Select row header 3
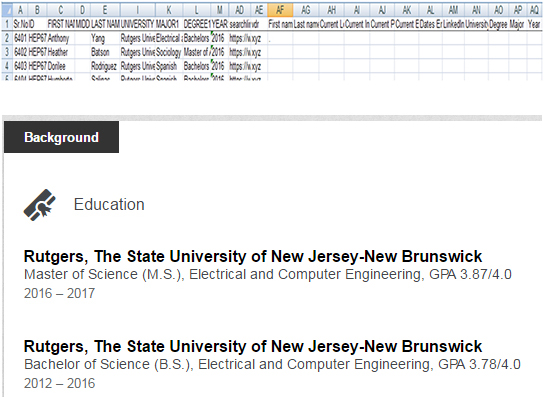544x397 pixels. pyautogui.click(x=7, y=52)
